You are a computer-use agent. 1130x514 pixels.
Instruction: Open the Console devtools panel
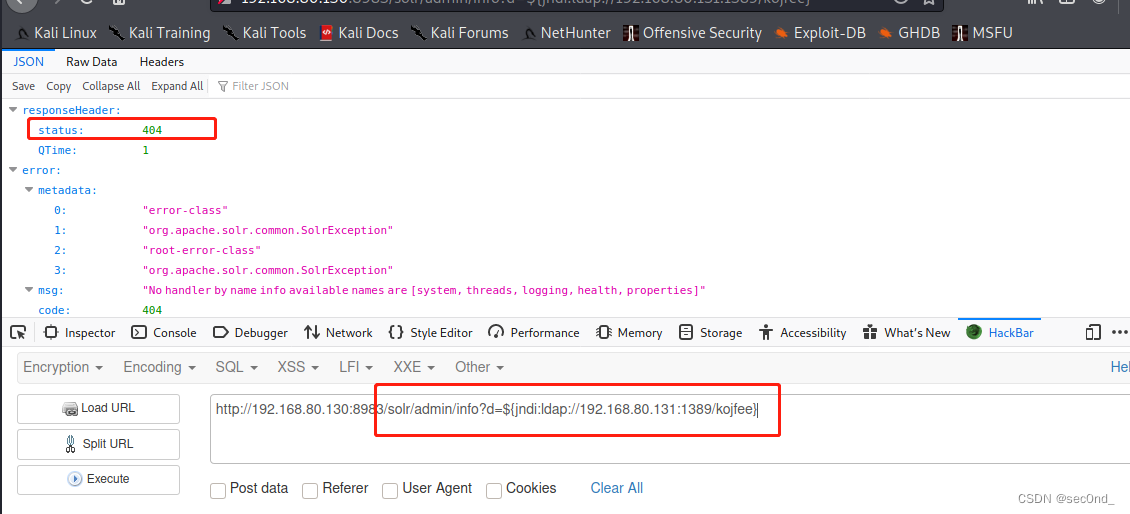click(164, 332)
